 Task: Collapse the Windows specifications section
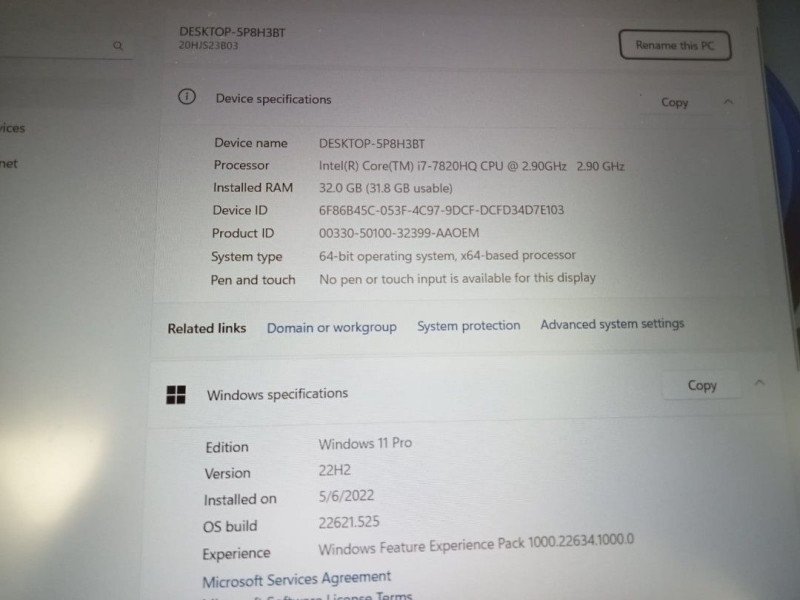coord(759,383)
